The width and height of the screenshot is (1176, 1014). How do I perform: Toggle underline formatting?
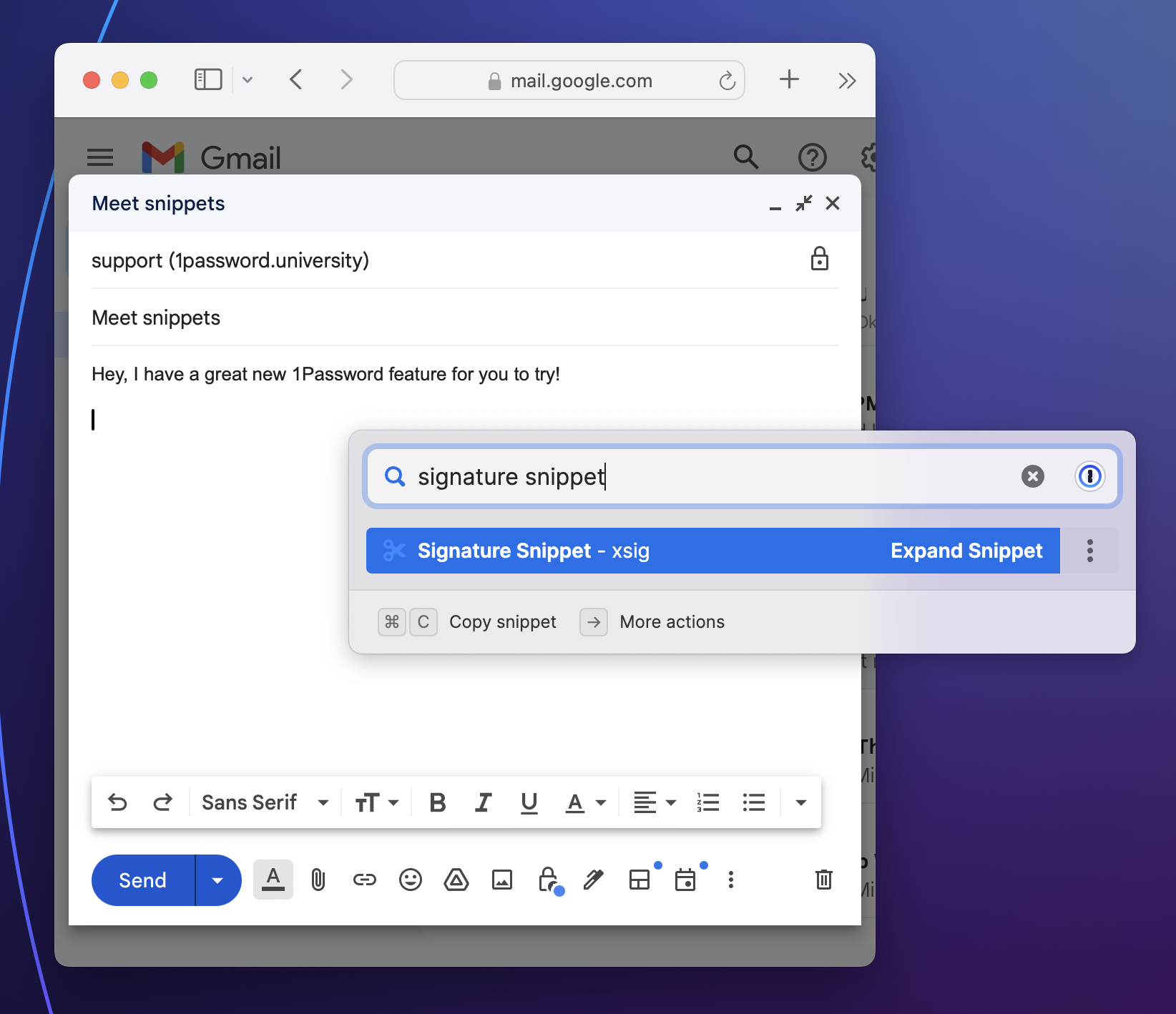(x=529, y=803)
